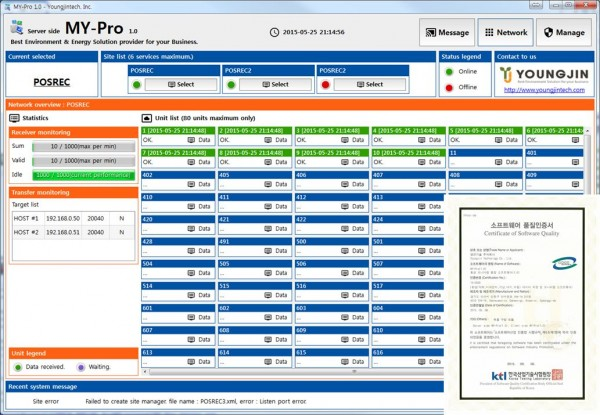Screen dimensions: 600x415
Task: Click unit 609 header
Action: pos(331,330)
